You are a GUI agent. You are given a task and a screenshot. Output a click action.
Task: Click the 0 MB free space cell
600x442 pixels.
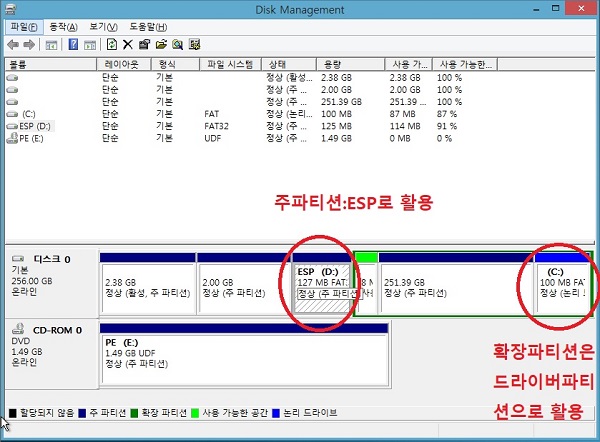400,139
